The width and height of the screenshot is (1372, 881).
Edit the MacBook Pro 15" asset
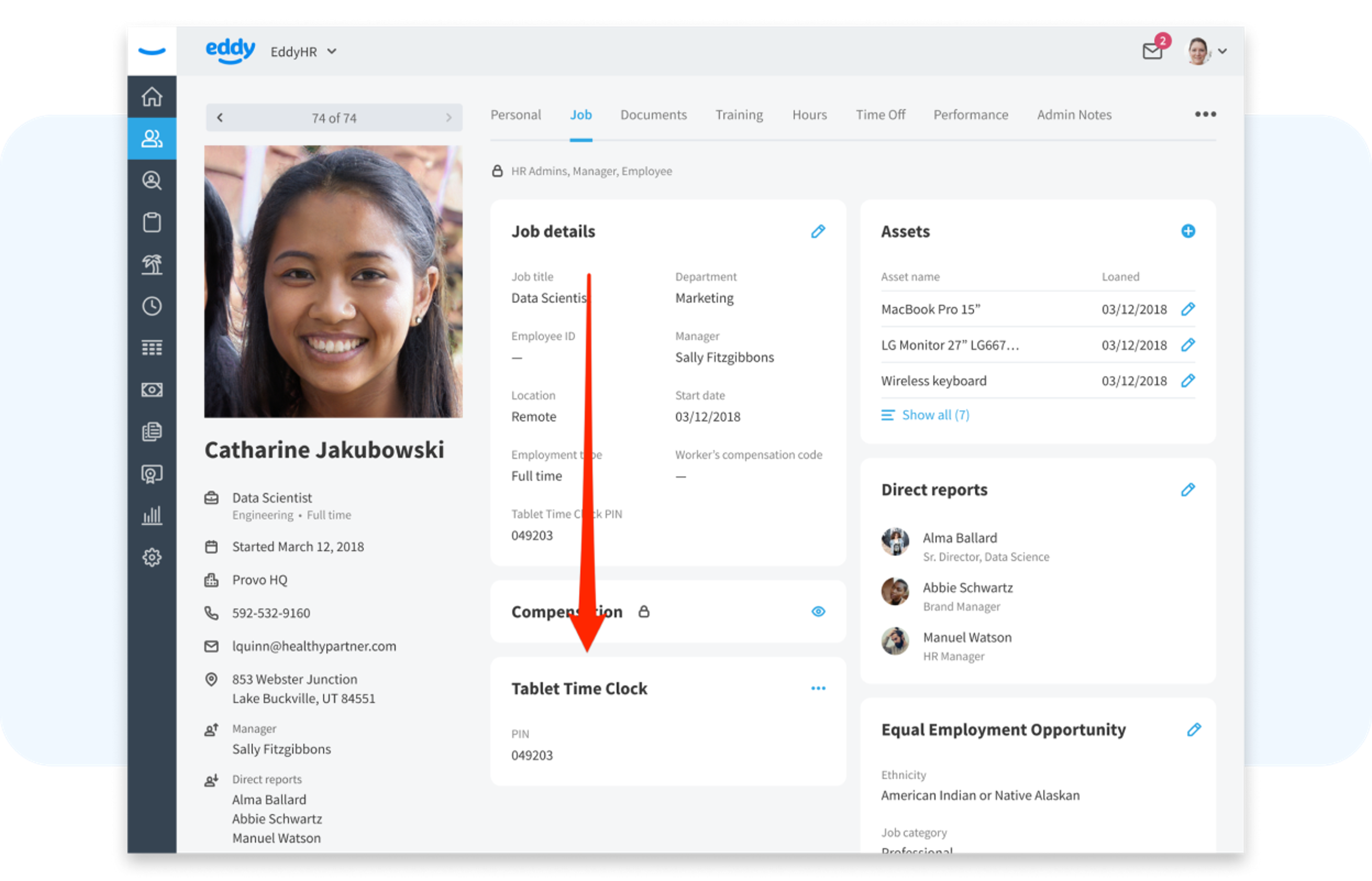[x=1188, y=309]
